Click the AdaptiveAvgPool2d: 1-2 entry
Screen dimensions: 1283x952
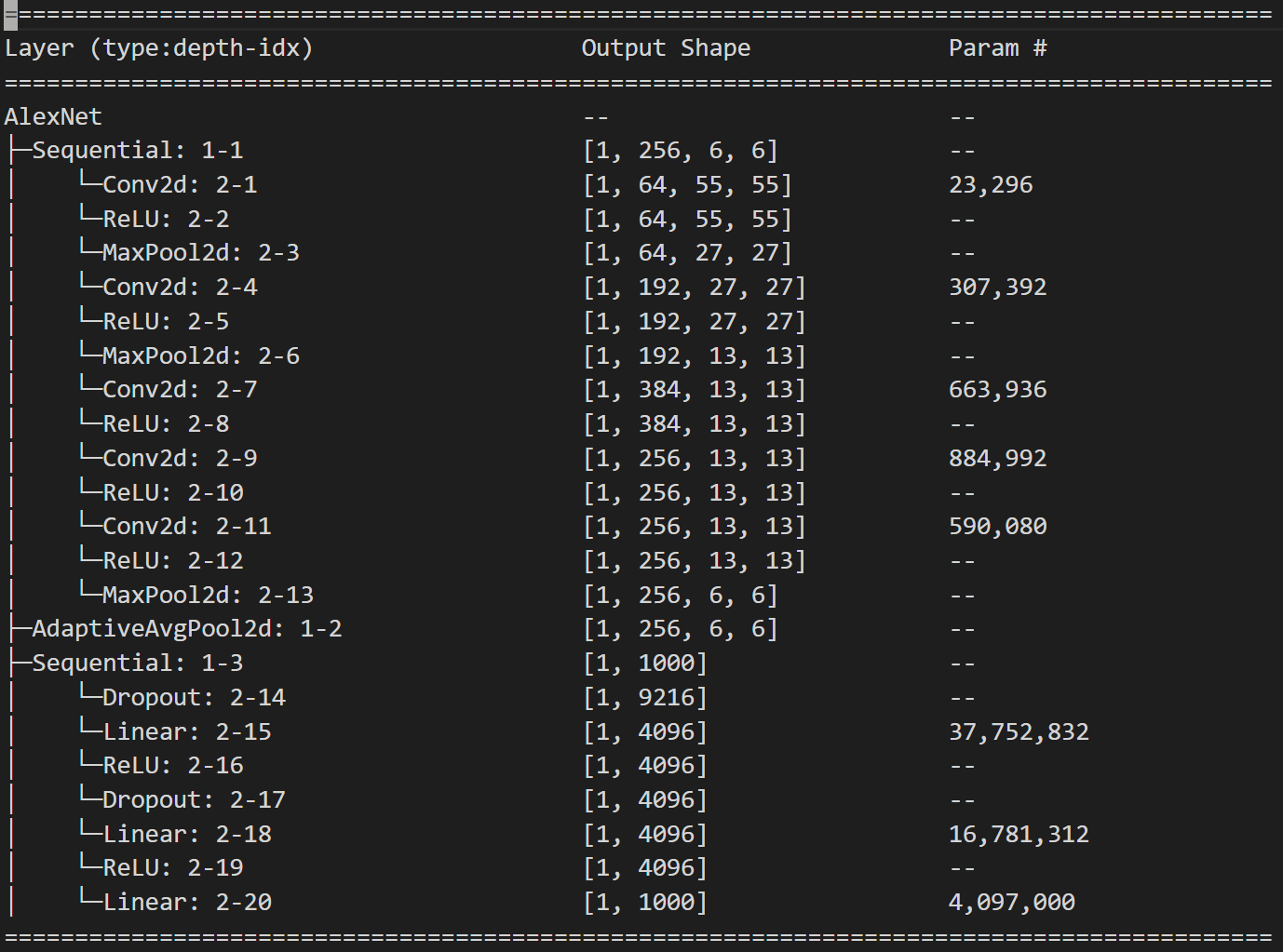pyautogui.click(x=186, y=629)
